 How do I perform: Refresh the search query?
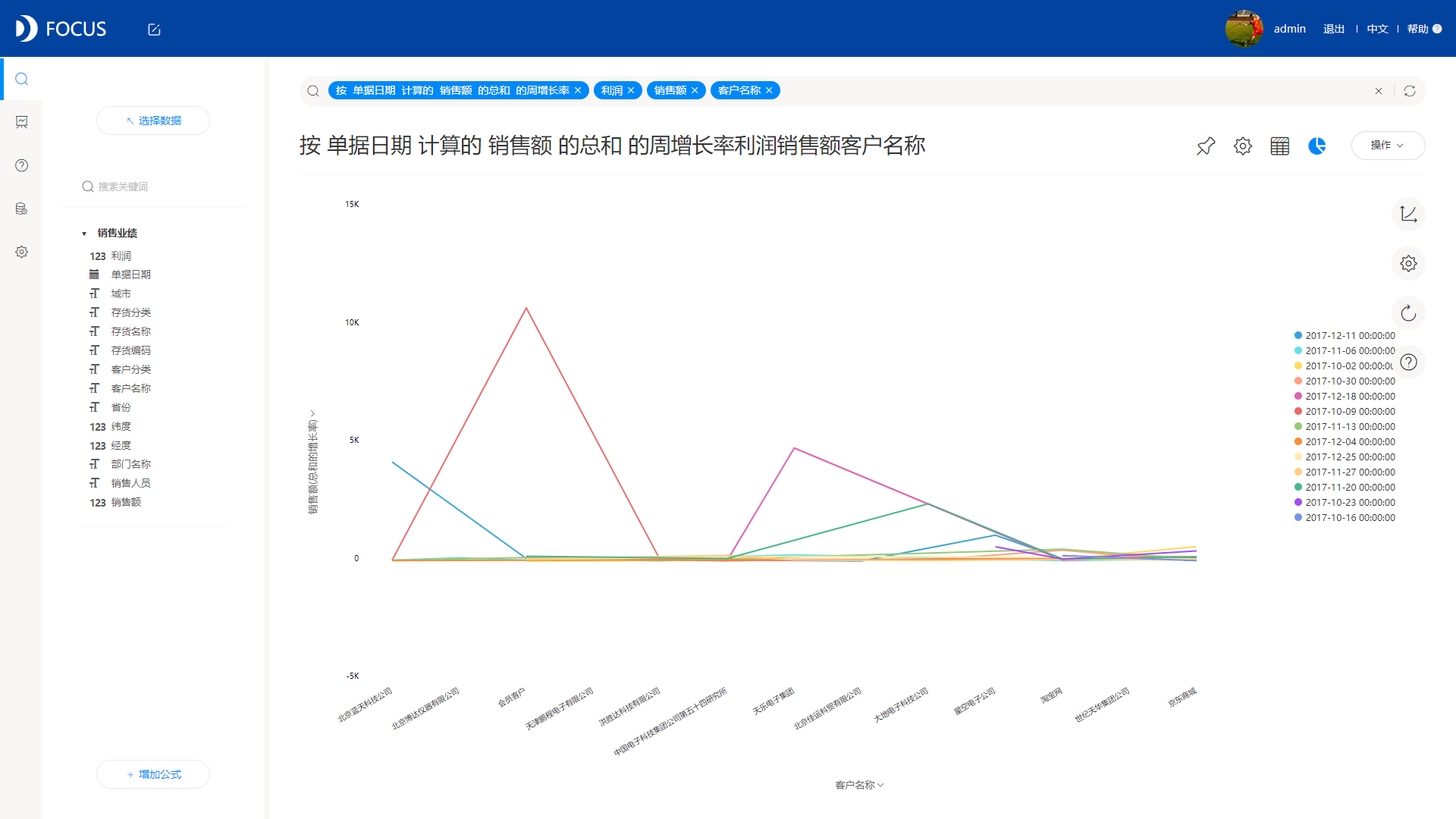(x=1410, y=90)
